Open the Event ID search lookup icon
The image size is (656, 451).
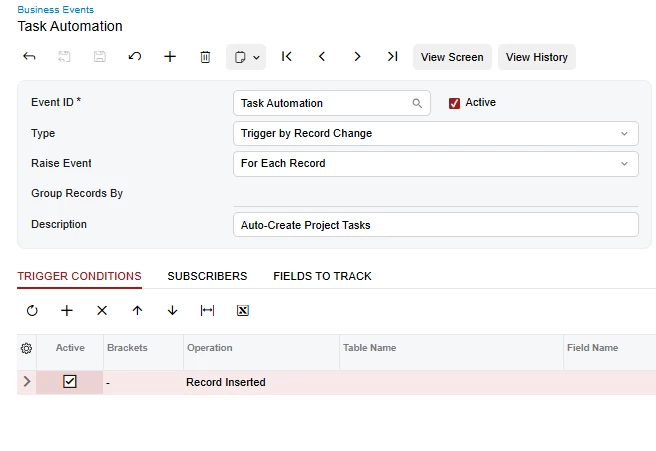tap(417, 103)
